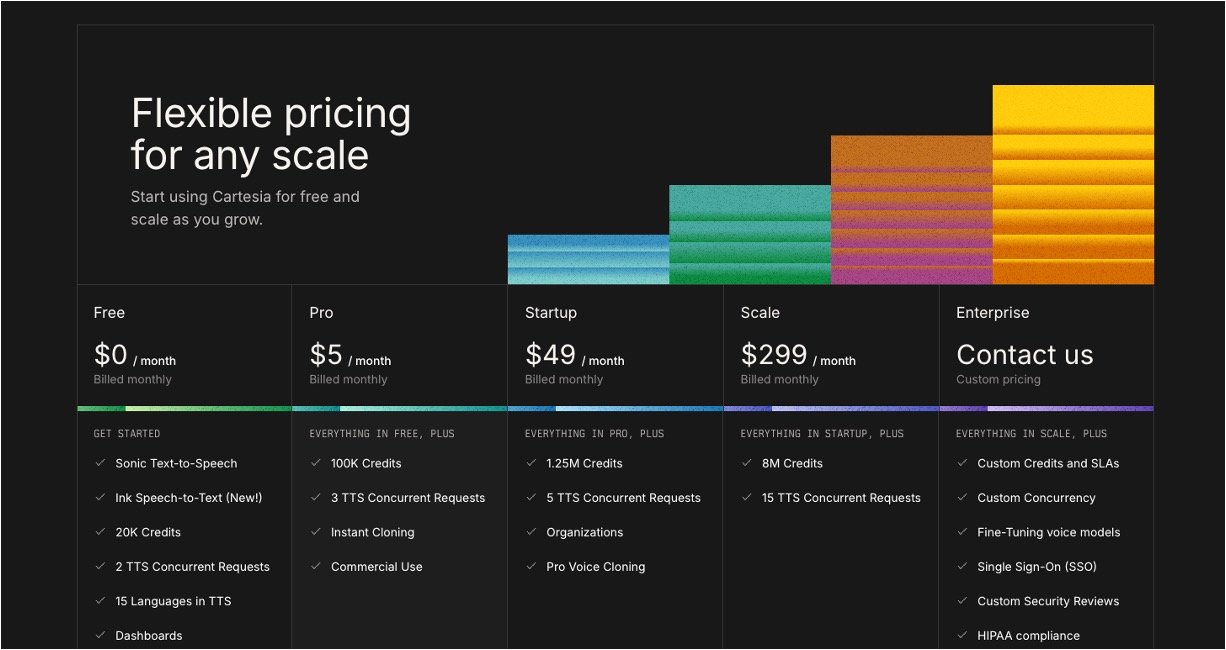Click the Flexible pricing for any scale headline

[270, 134]
